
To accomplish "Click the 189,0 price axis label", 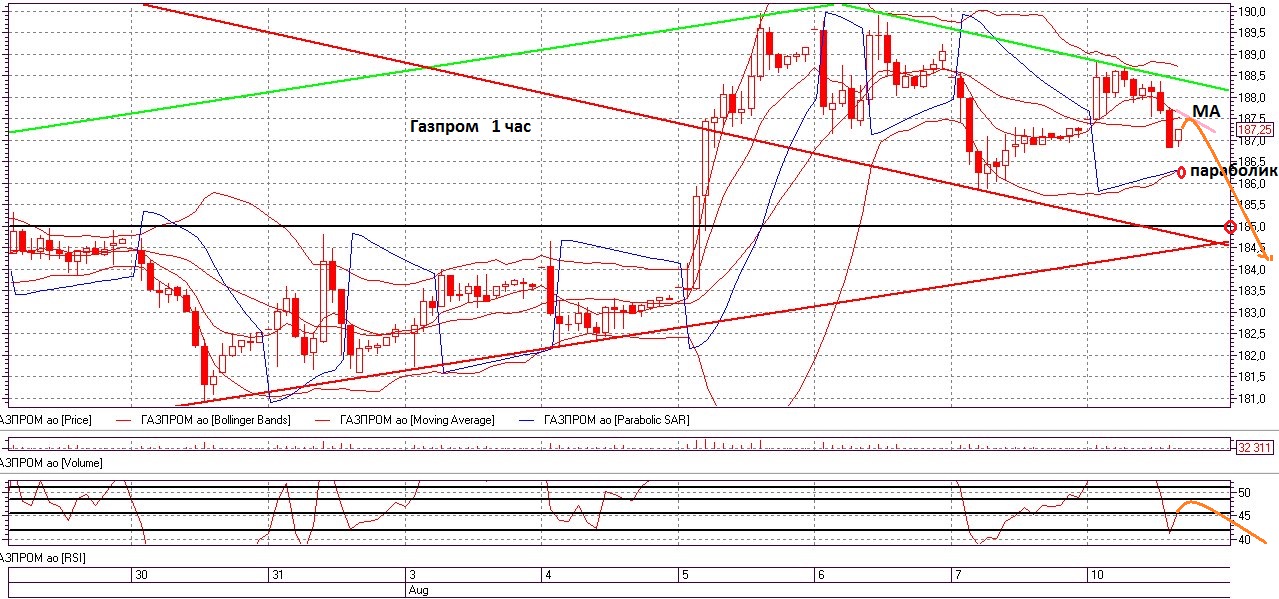I will (x=1252, y=55).
